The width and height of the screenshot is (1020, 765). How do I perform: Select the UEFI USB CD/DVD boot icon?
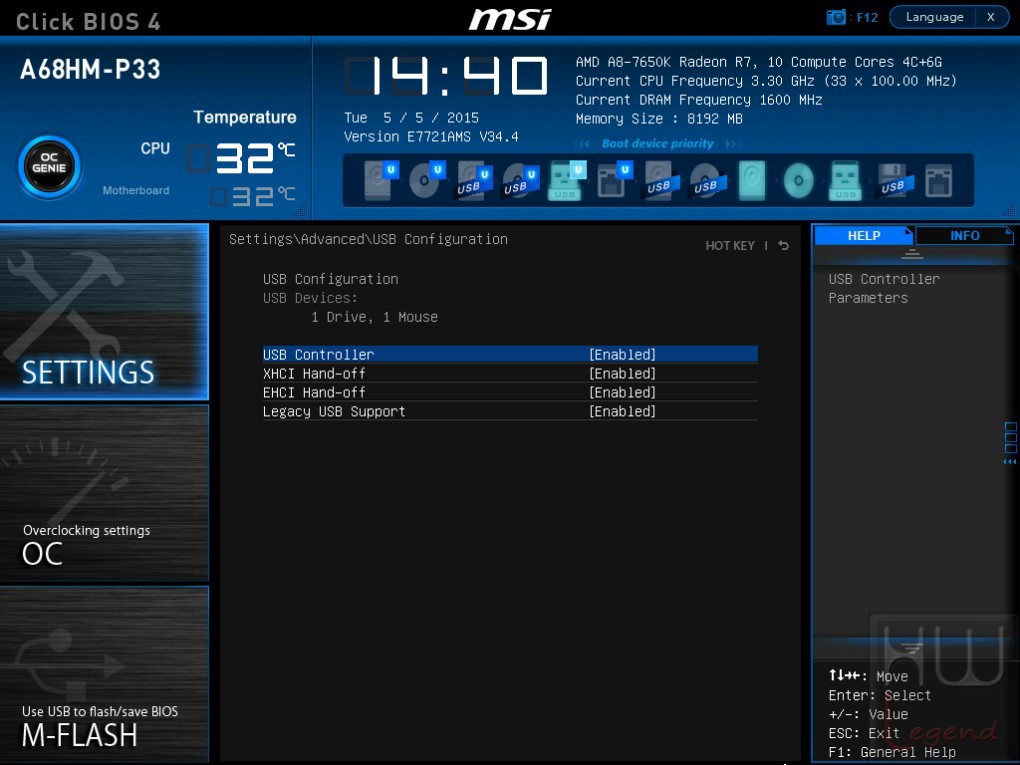520,180
